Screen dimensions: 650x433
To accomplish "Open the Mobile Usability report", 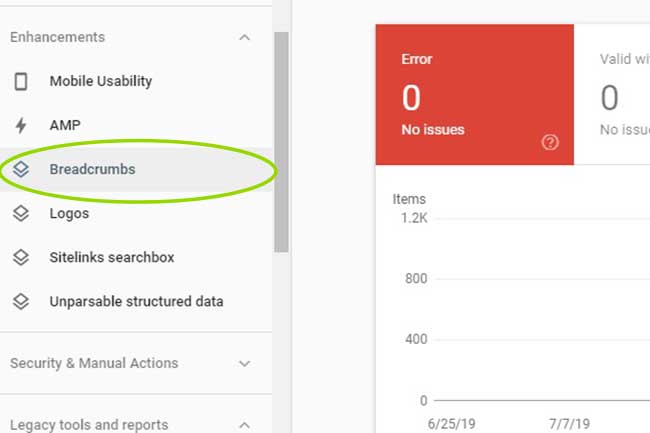I will point(100,81).
